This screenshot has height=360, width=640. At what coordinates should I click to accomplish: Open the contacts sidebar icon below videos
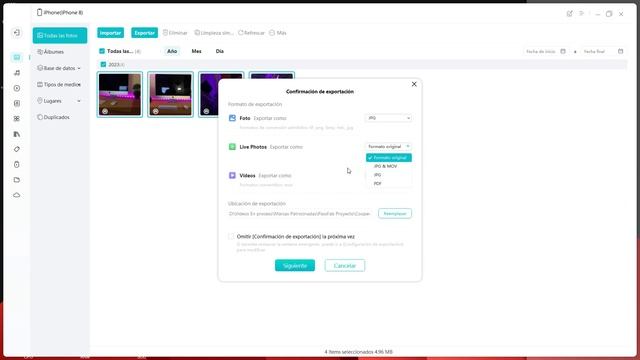click(17, 103)
